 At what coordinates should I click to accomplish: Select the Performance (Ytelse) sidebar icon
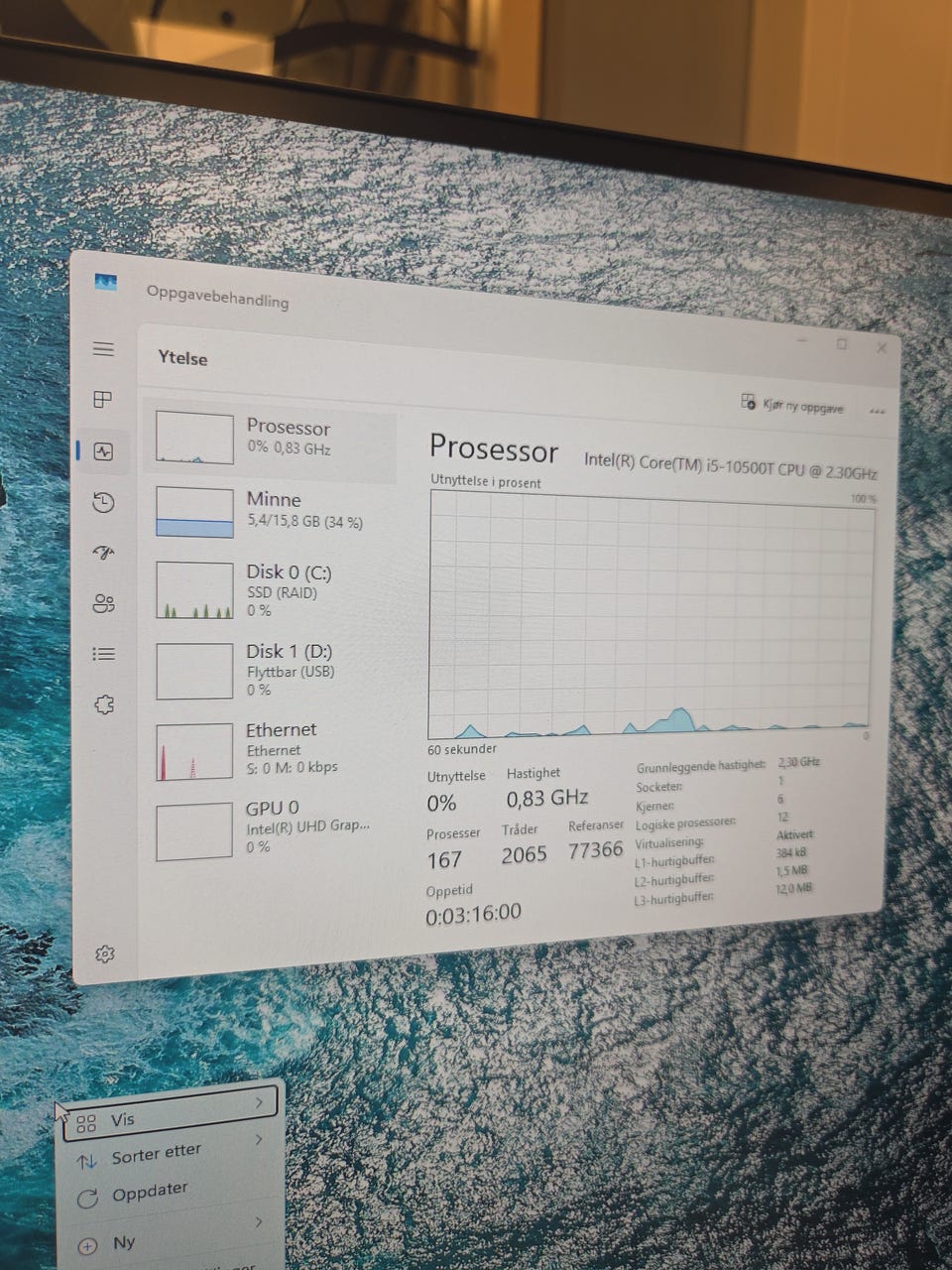pyautogui.click(x=103, y=451)
